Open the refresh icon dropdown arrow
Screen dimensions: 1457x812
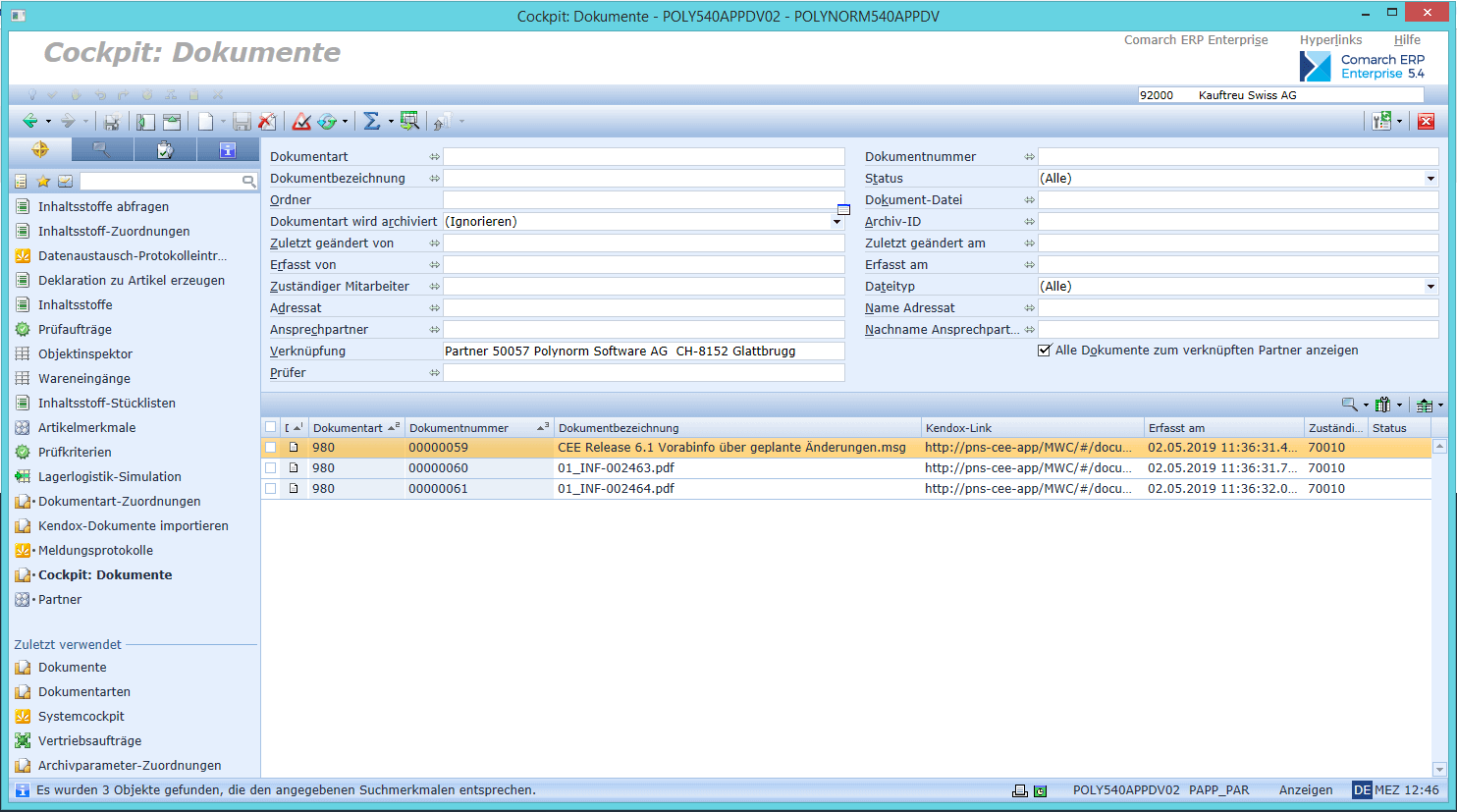point(345,122)
